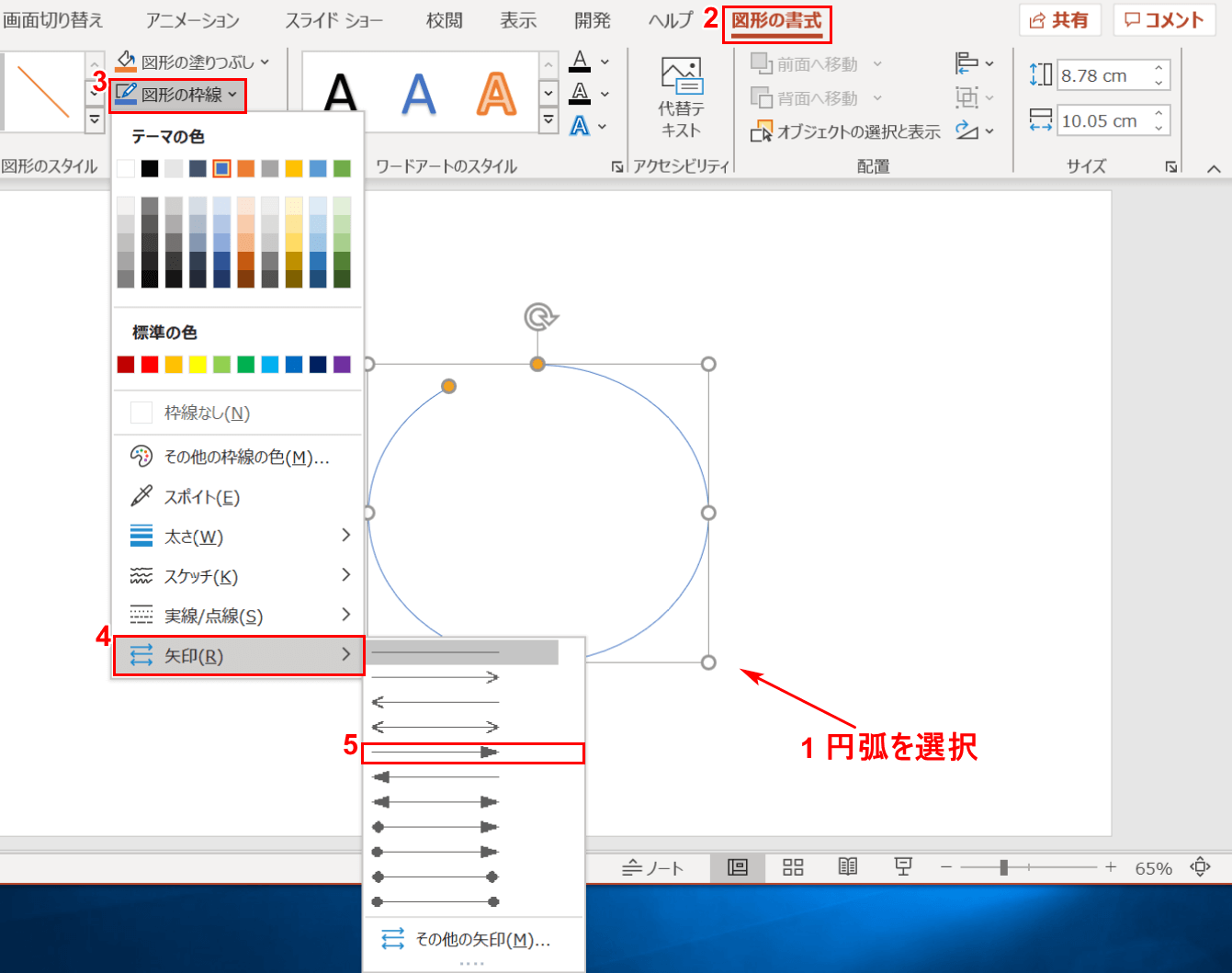Image resolution: width=1232 pixels, height=973 pixels.
Task: Open the 図形の塗りつぶし dropdown
Action: pyautogui.click(x=193, y=62)
